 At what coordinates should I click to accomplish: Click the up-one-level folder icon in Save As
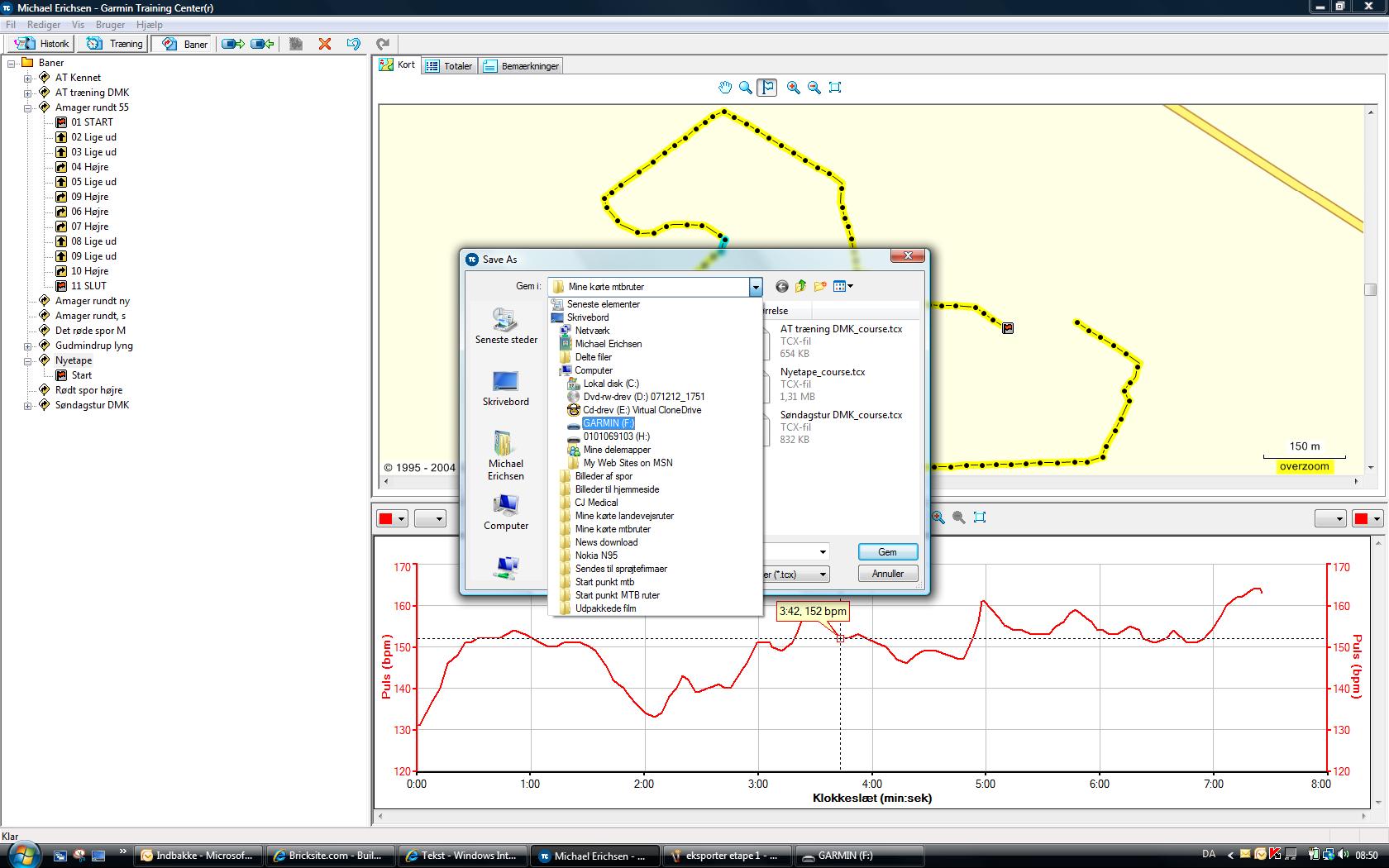800,287
